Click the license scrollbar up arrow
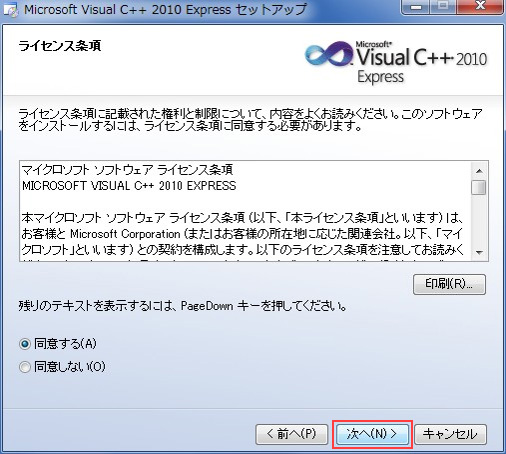The image size is (506, 454). (x=479, y=171)
